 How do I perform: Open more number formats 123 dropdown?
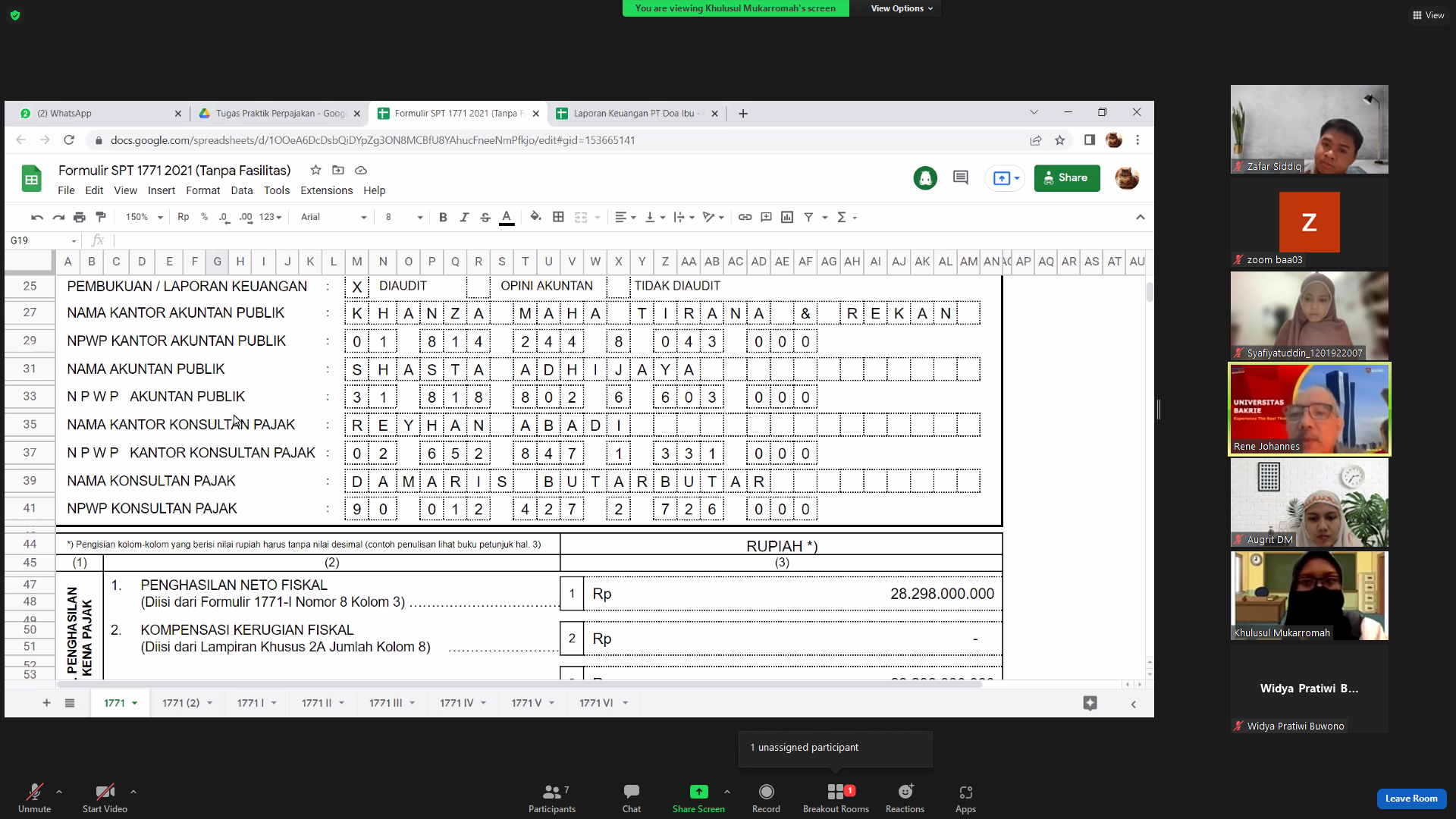pos(271,218)
